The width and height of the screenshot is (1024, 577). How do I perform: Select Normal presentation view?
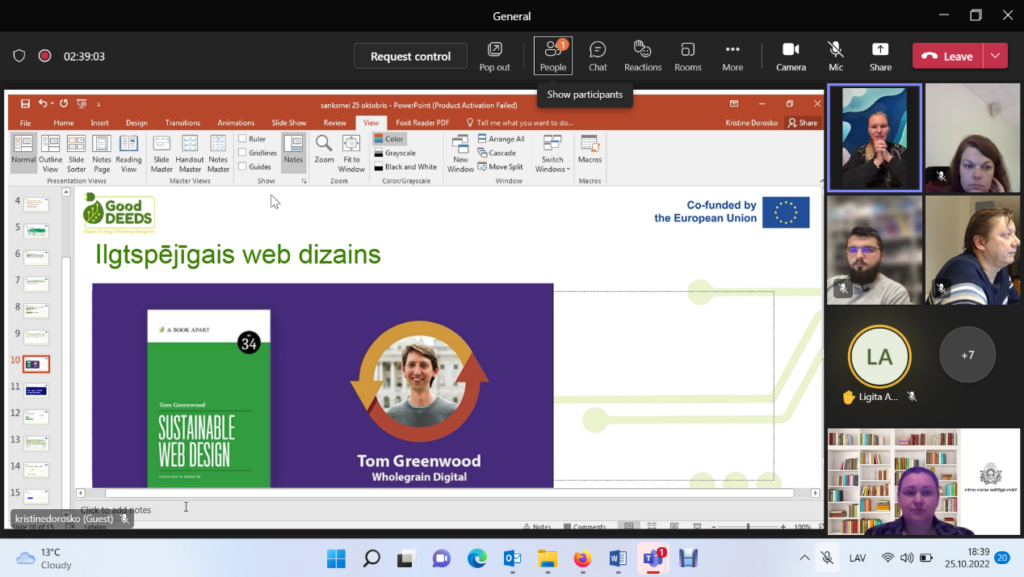pos(24,153)
